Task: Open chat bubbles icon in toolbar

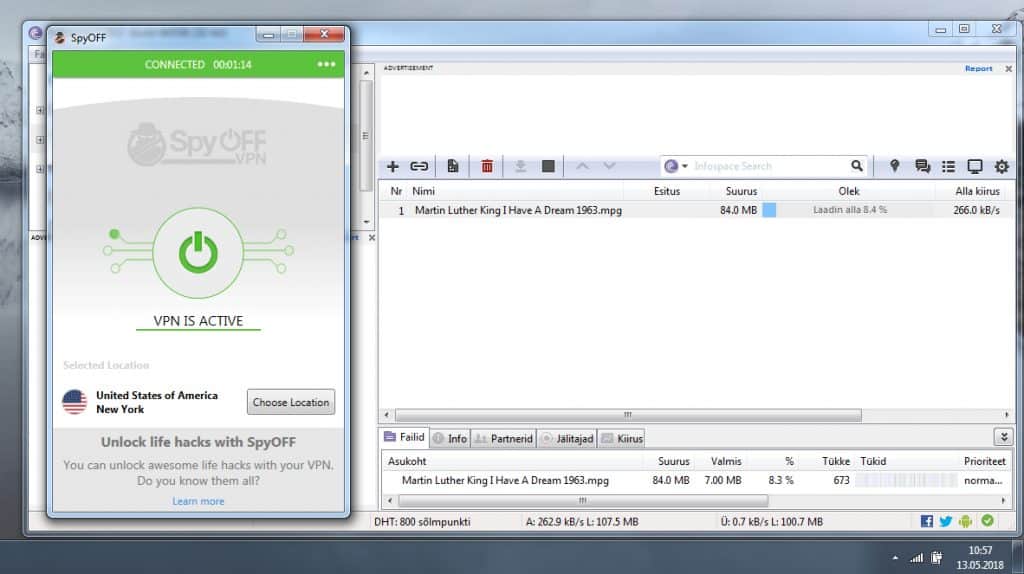Action: click(922, 167)
